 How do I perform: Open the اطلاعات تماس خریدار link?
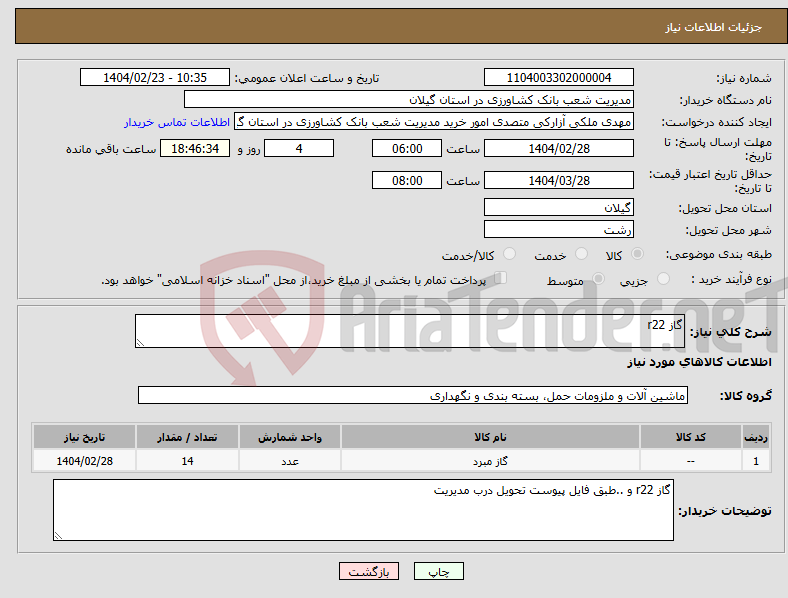pyautogui.click(x=177, y=122)
